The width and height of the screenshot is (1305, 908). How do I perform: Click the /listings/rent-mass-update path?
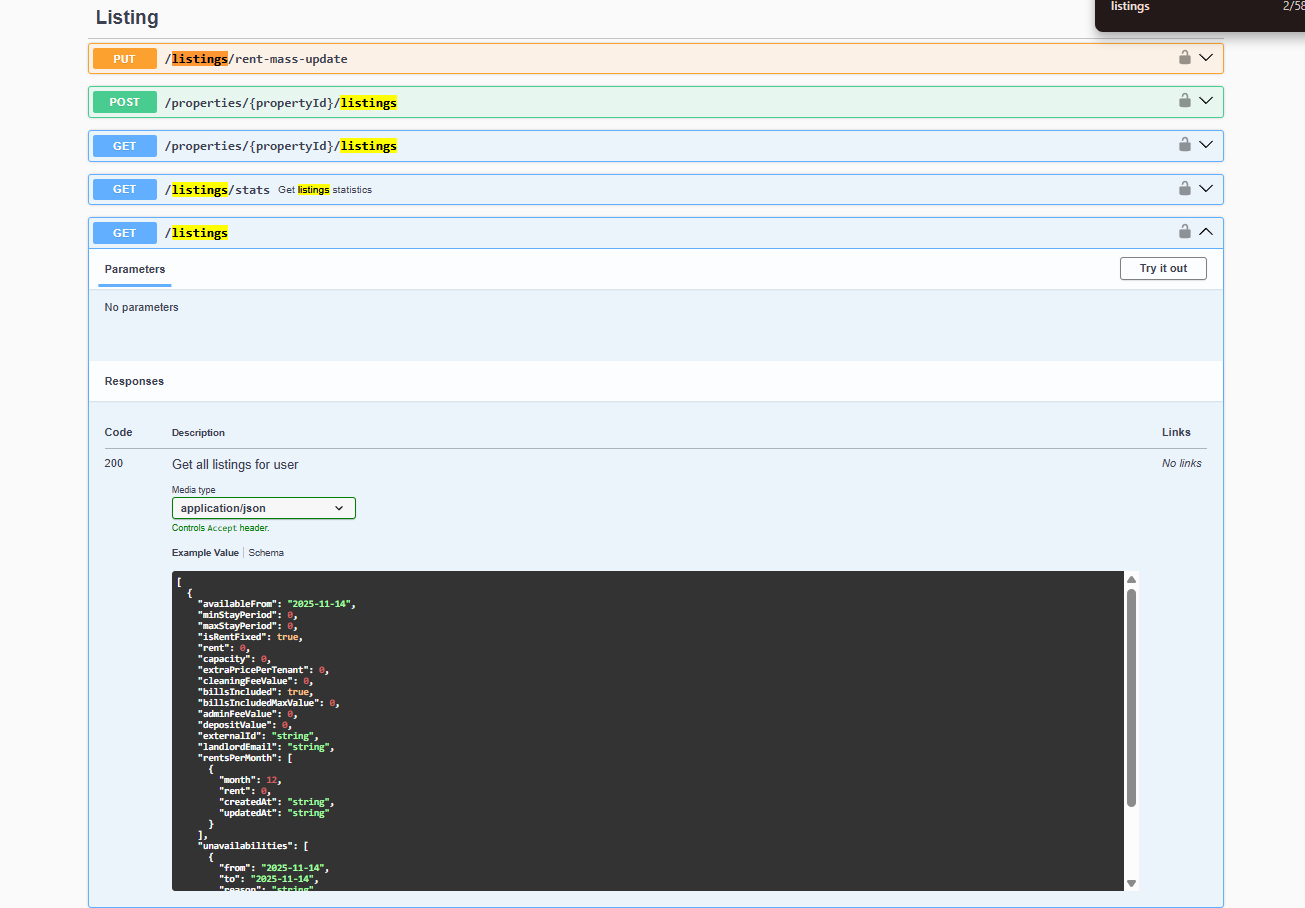point(256,59)
